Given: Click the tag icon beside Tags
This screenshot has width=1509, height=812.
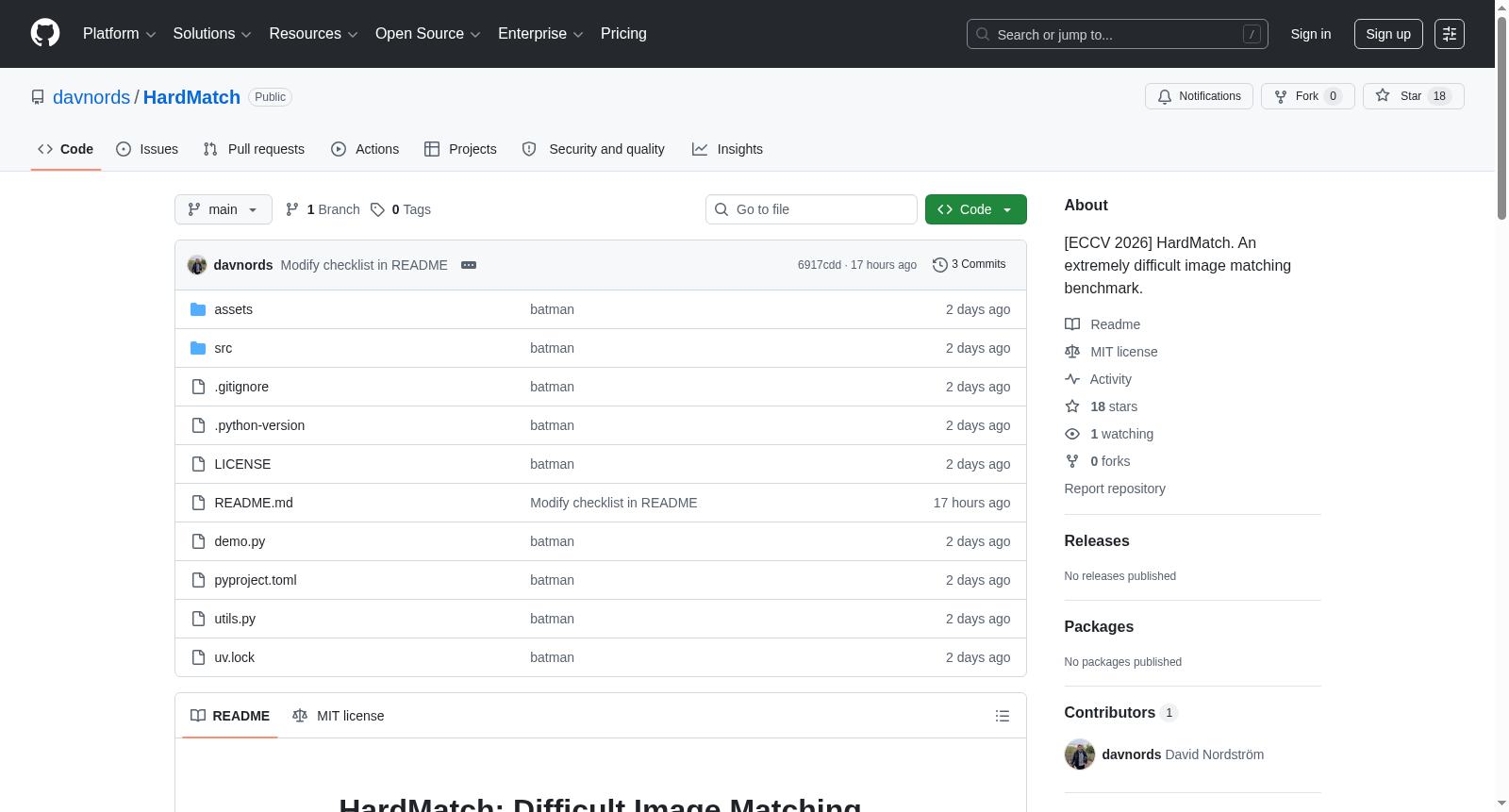Looking at the screenshot, I should (377, 209).
